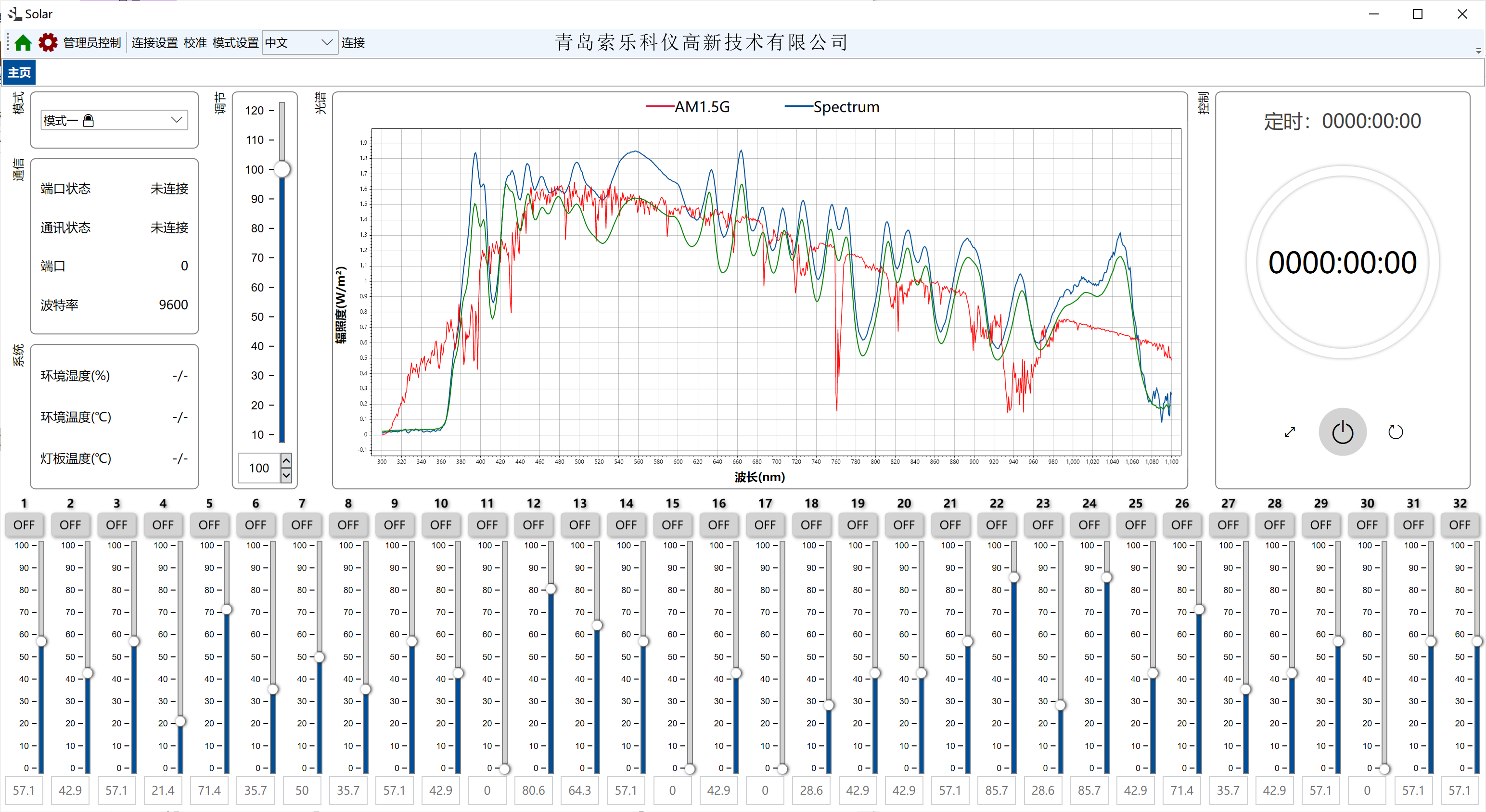The height and width of the screenshot is (812, 1486).
Task: Click the main brightness slider thumb at 100
Action: point(282,169)
